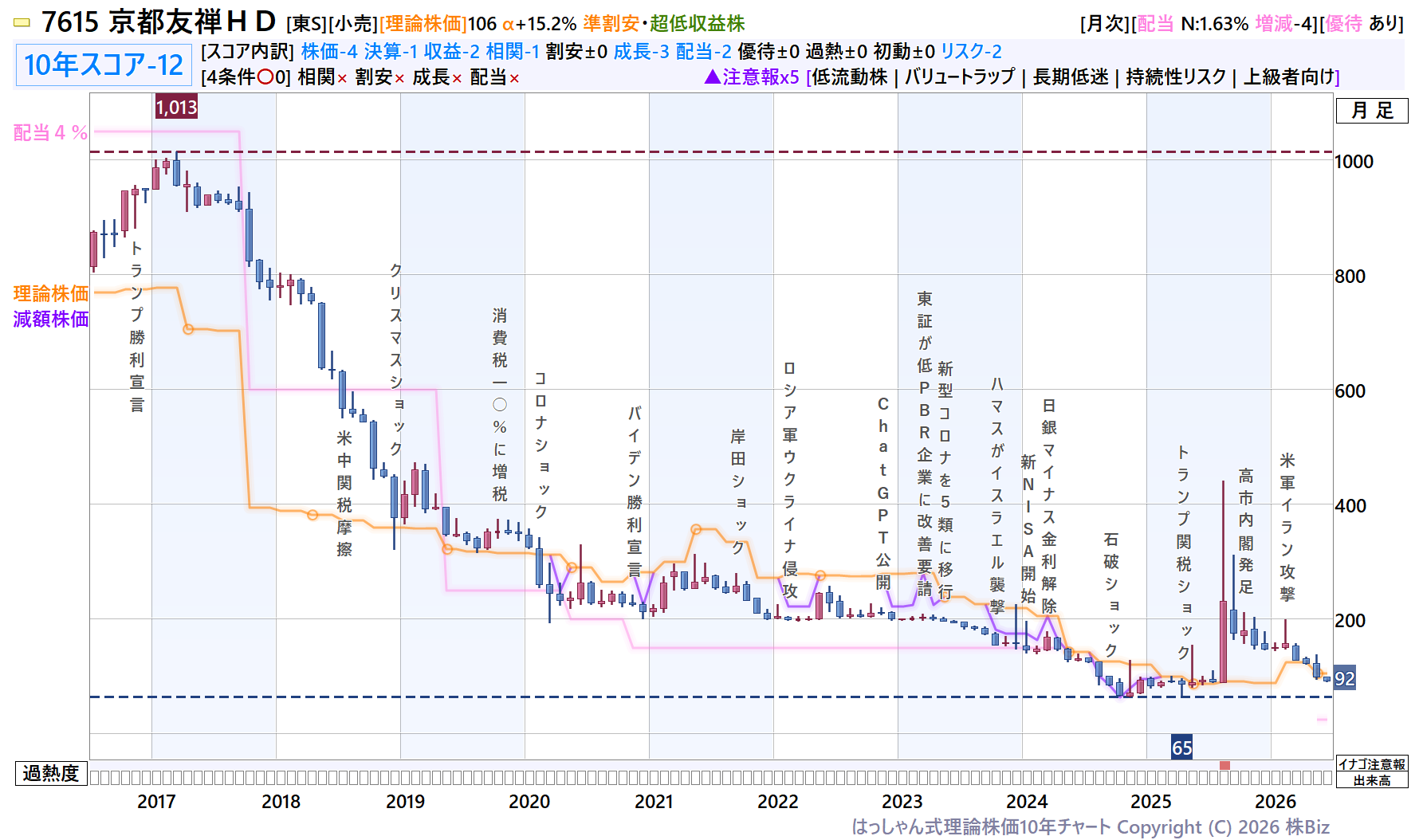The image size is (1419, 840).
Task: Click the 10年スコア-12 score box
Action: tap(104, 65)
